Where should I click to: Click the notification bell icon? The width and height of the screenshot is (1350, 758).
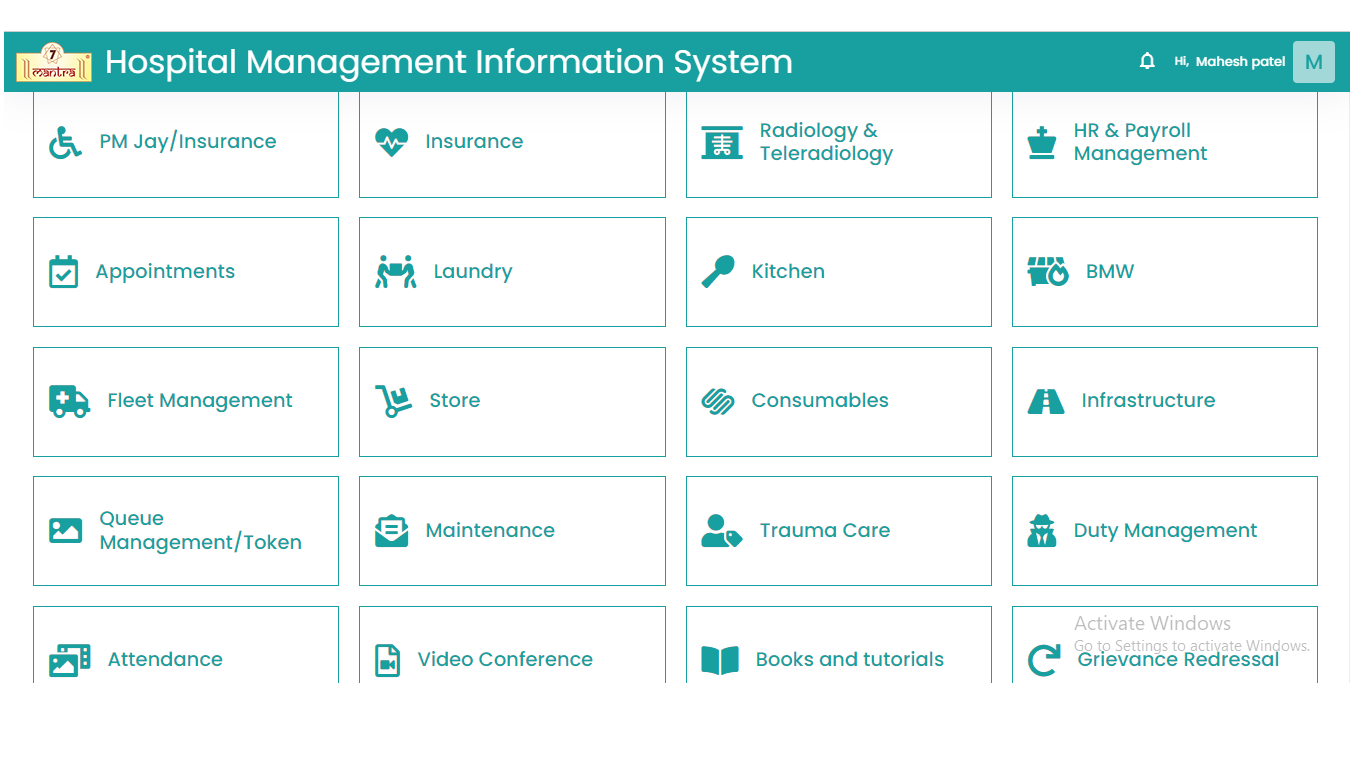(x=1147, y=62)
